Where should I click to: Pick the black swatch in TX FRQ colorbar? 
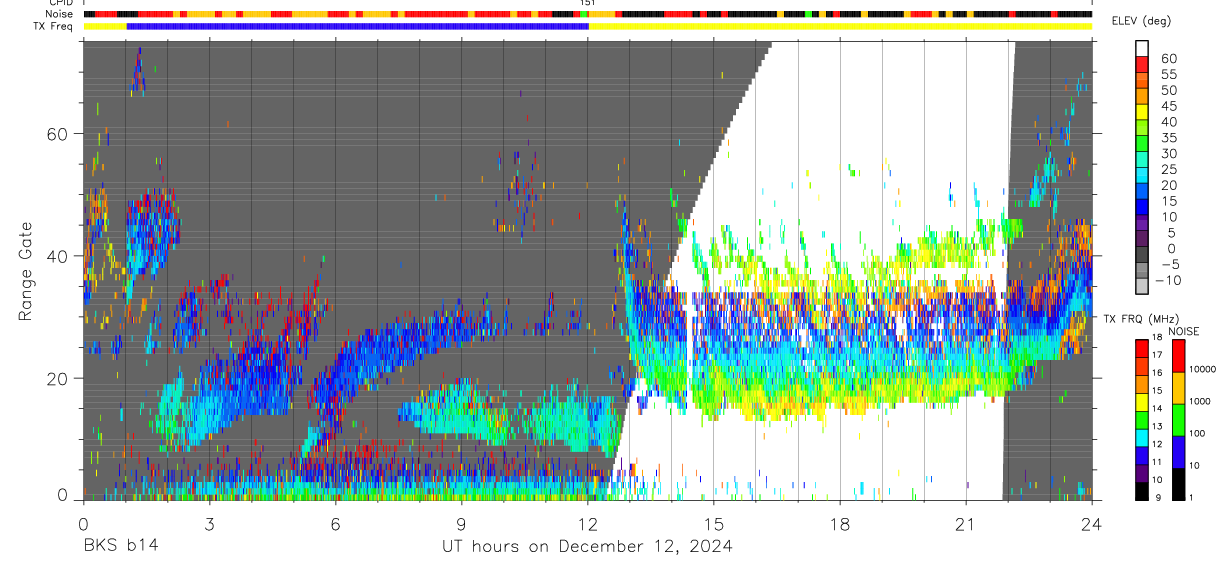[x=1142, y=489]
